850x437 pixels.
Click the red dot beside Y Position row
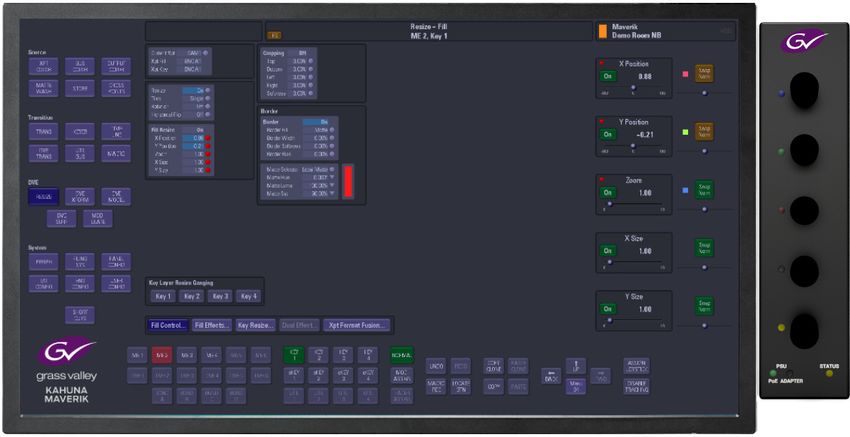[208, 146]
